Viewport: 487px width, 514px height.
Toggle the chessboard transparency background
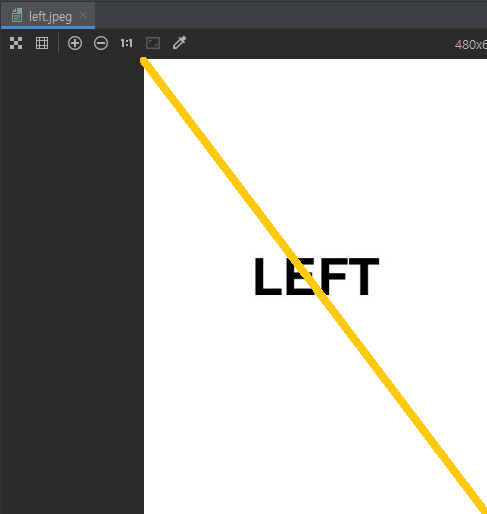(x=16, y=43)
